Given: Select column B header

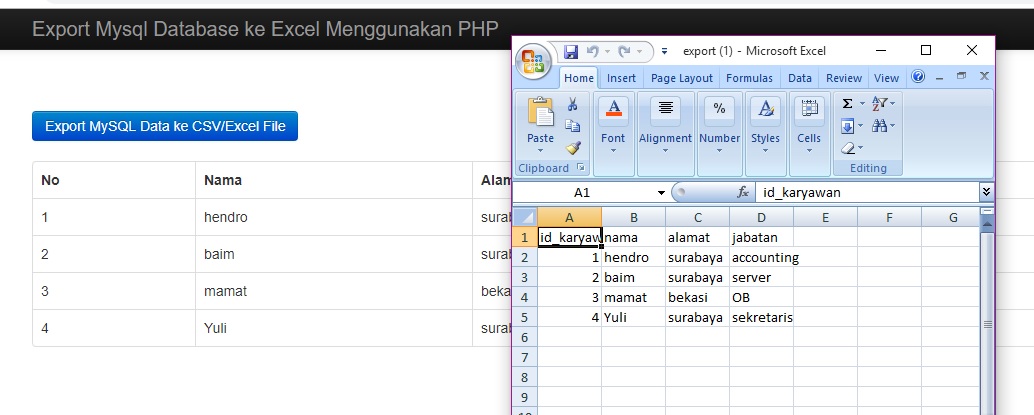Looking at the screenshot, I should tap(634, 217).
